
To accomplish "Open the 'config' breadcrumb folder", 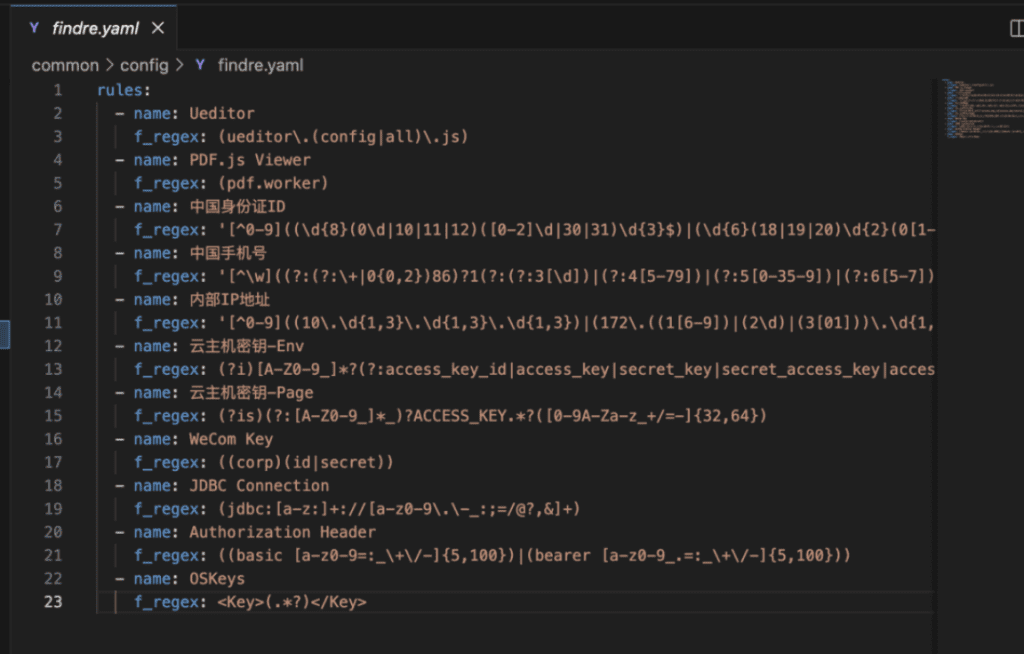I will click(x=145, y=65).
